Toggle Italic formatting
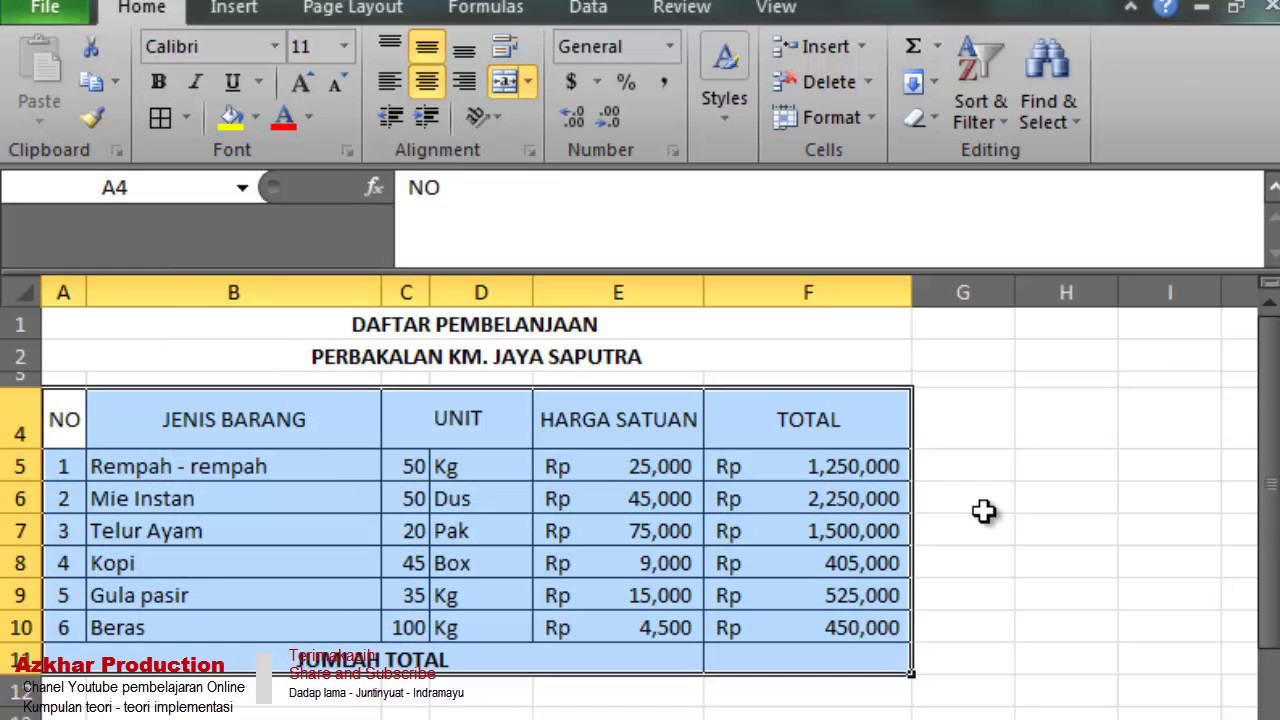The image size is (1280, 720). (x=195, y=82)
